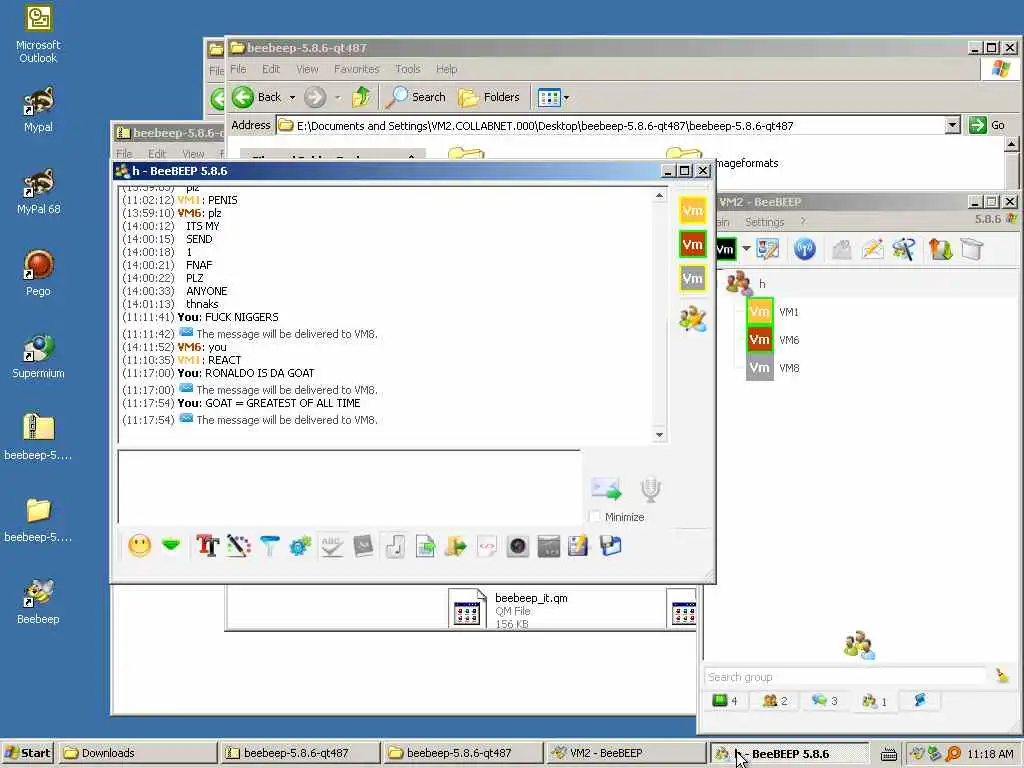Open the Microsoft Outlook desktop icon

pos(38,35)
